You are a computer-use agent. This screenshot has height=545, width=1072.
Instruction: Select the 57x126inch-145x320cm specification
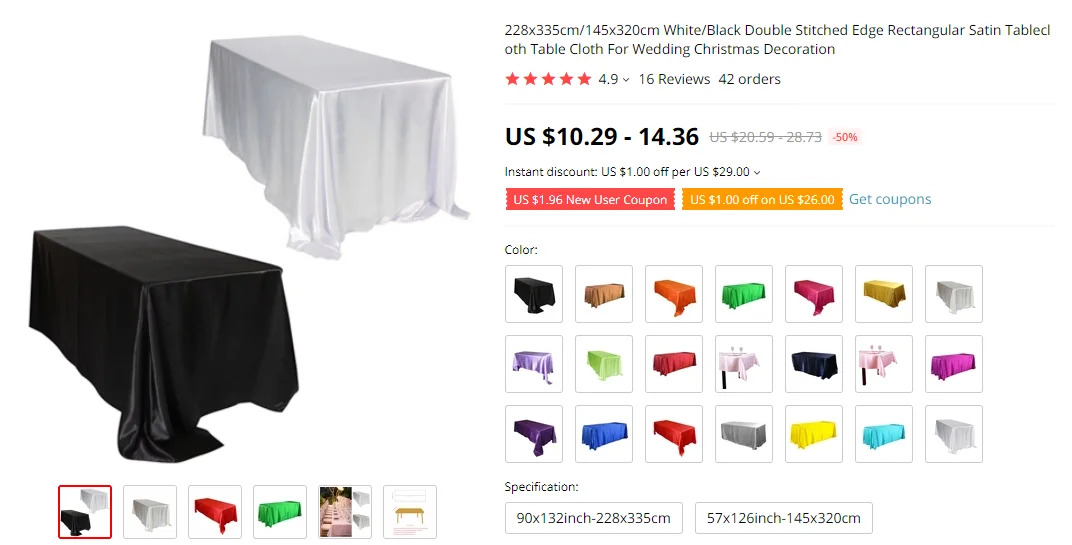783,518
